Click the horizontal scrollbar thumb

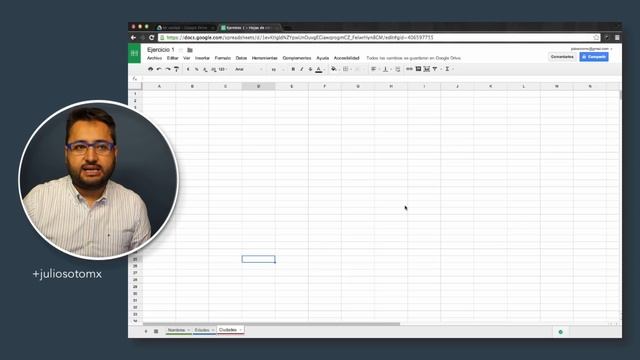[271, 324]
